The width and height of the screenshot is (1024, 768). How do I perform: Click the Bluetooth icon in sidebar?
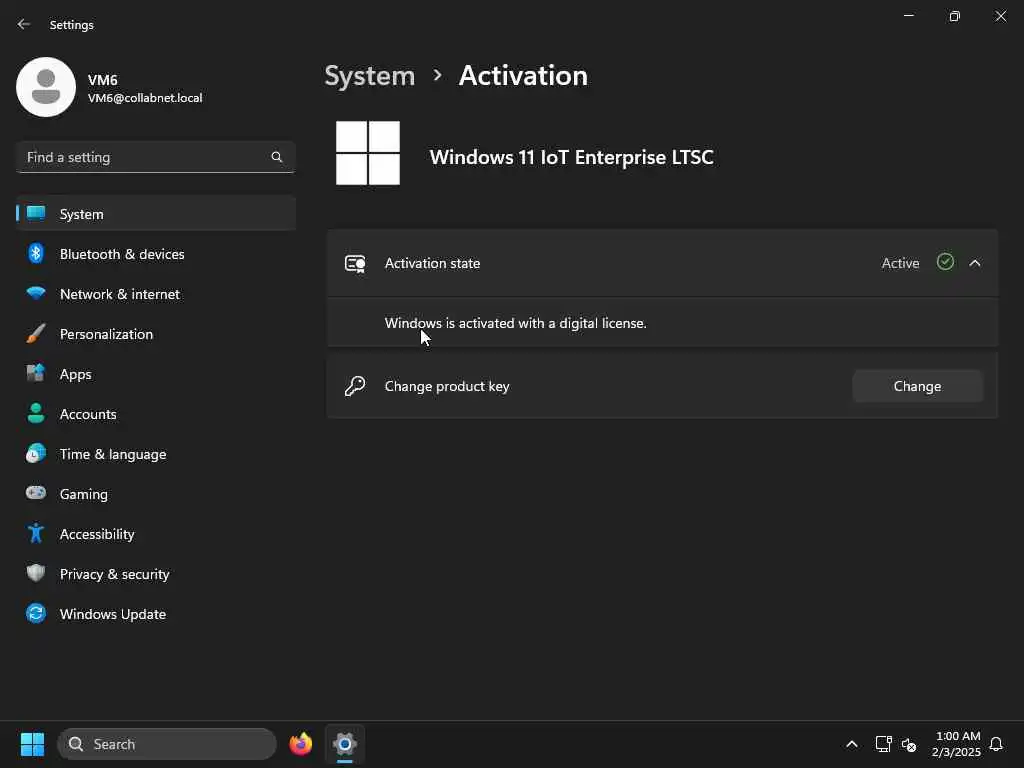pyautogui.click(x=37, y=253)
